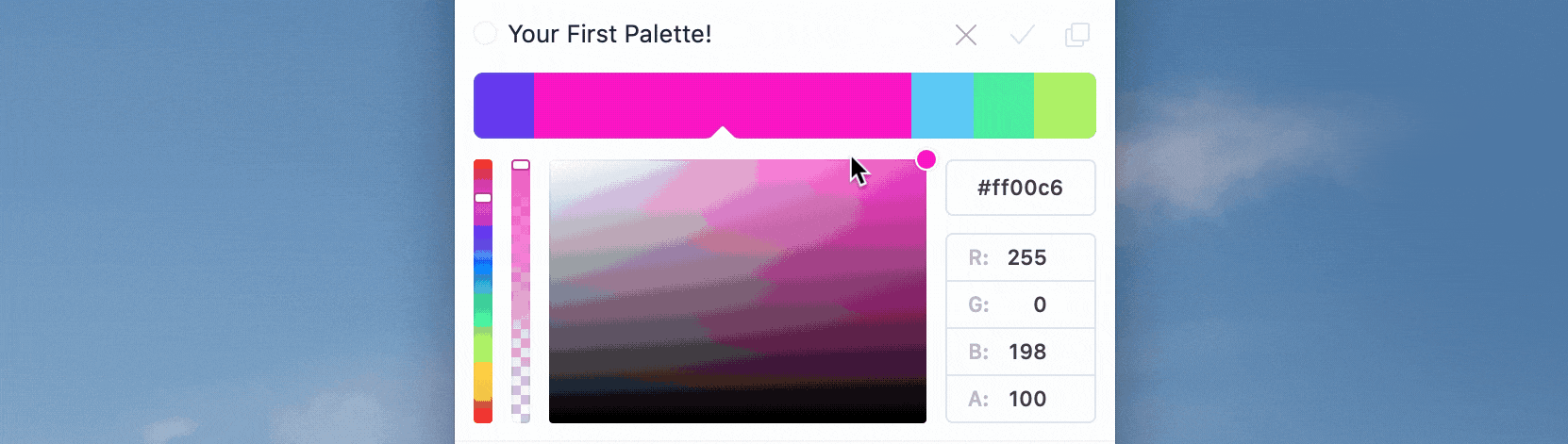Select the purple palette swatch

[x=504, y=106]
